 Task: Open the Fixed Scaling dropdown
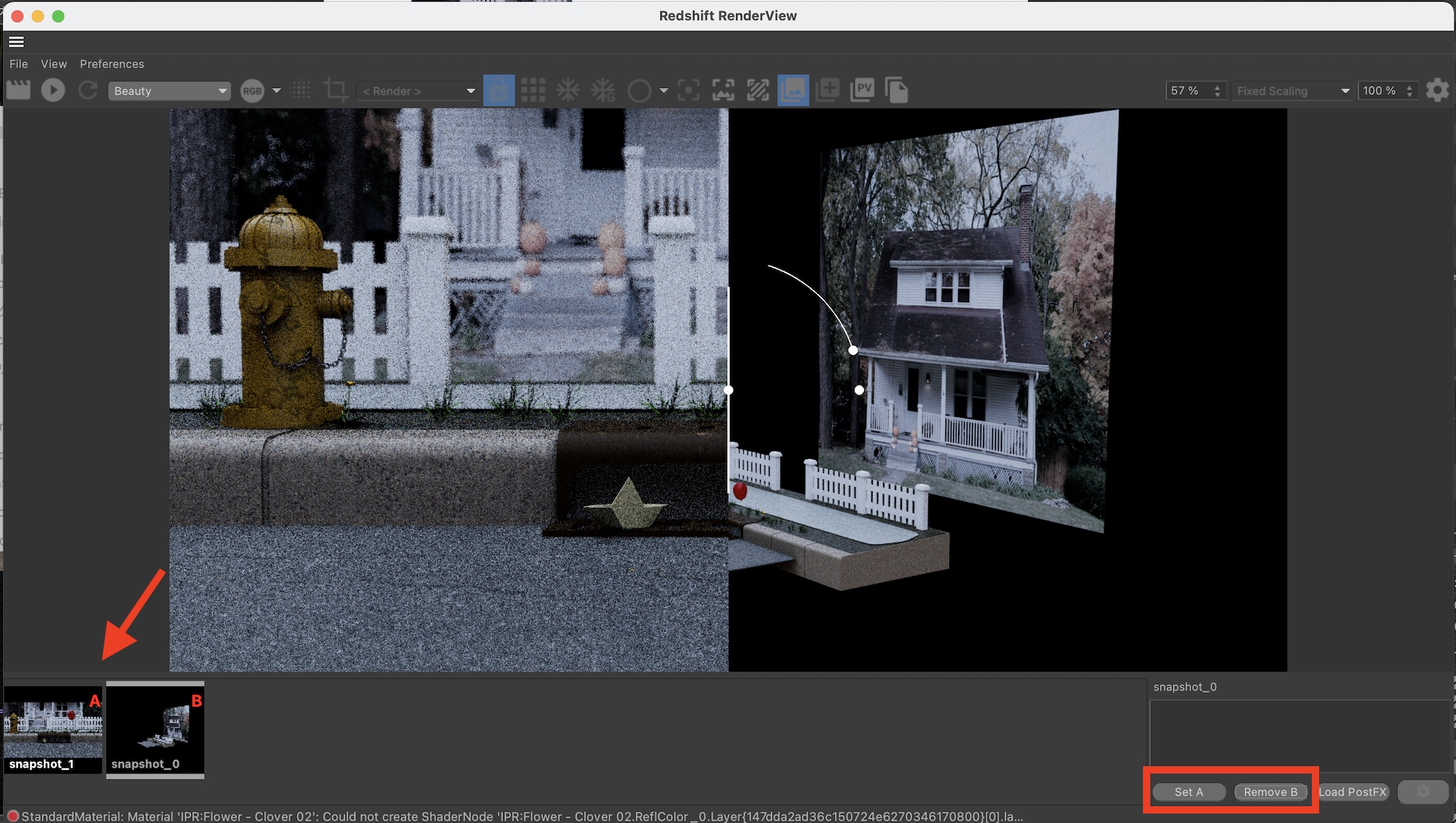1292,91
